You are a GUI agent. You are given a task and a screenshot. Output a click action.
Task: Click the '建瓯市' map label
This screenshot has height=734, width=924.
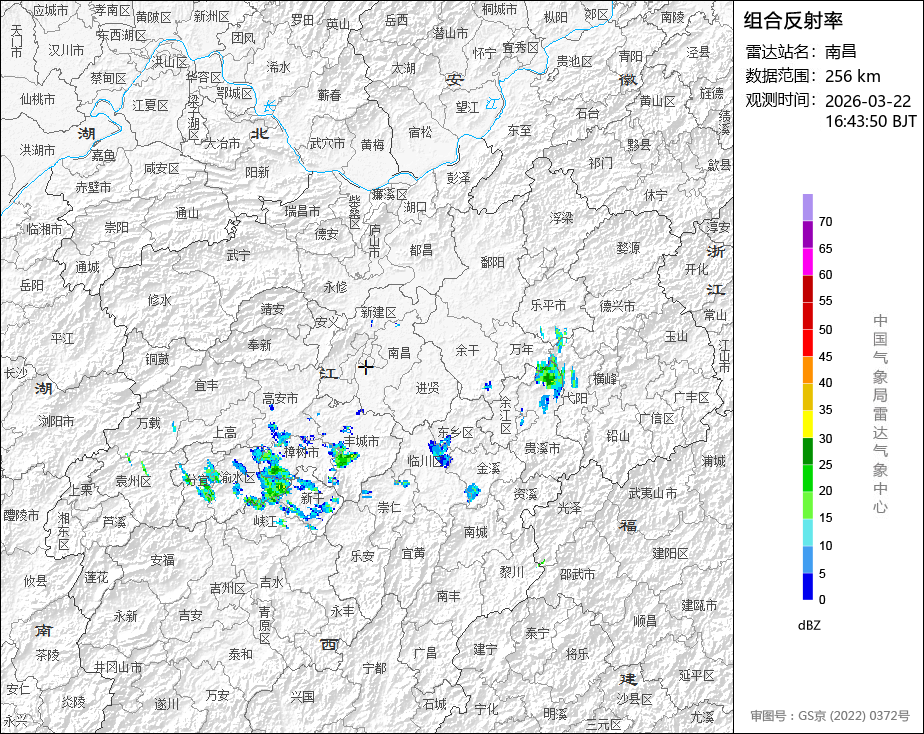point(699,605)
